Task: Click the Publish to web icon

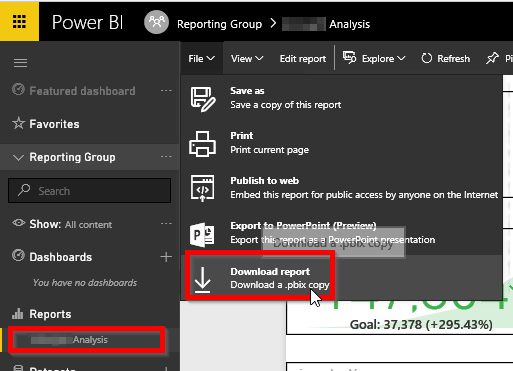Action: 202,188
